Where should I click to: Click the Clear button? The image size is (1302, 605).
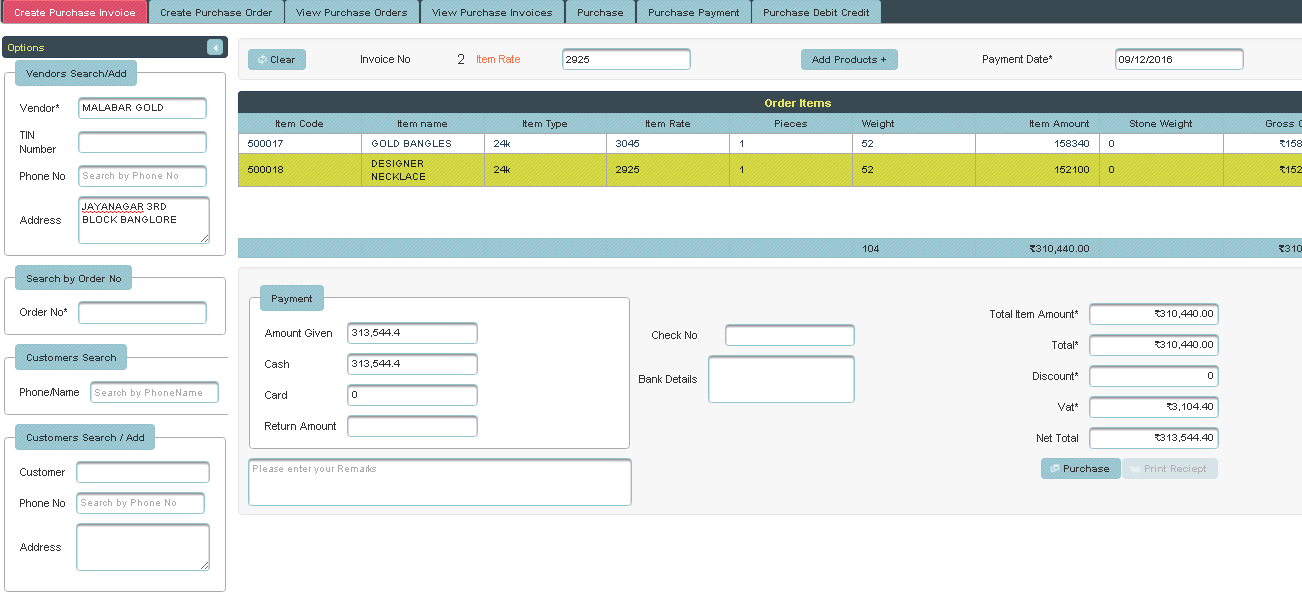[277, 60]
